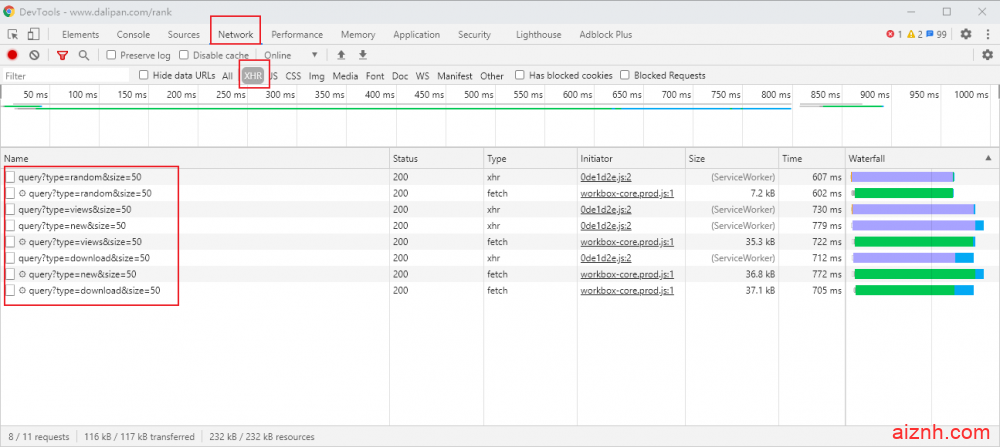Open the DevTools three-dot customize menu

coord(987,34)
